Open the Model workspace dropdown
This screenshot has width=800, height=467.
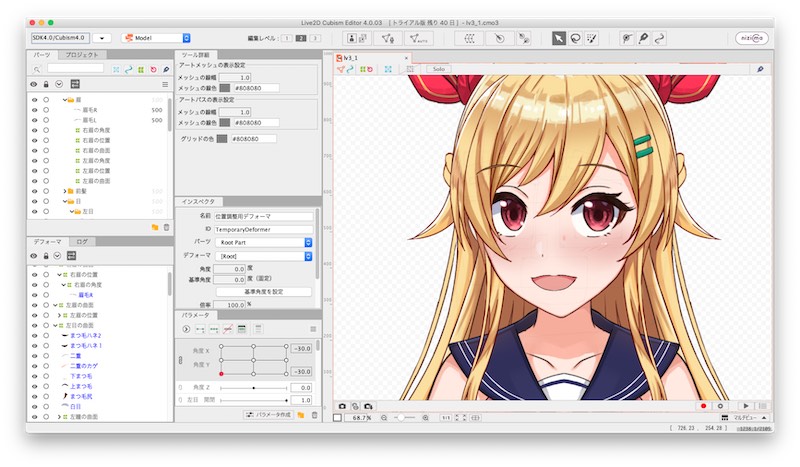tap(157, 38)
